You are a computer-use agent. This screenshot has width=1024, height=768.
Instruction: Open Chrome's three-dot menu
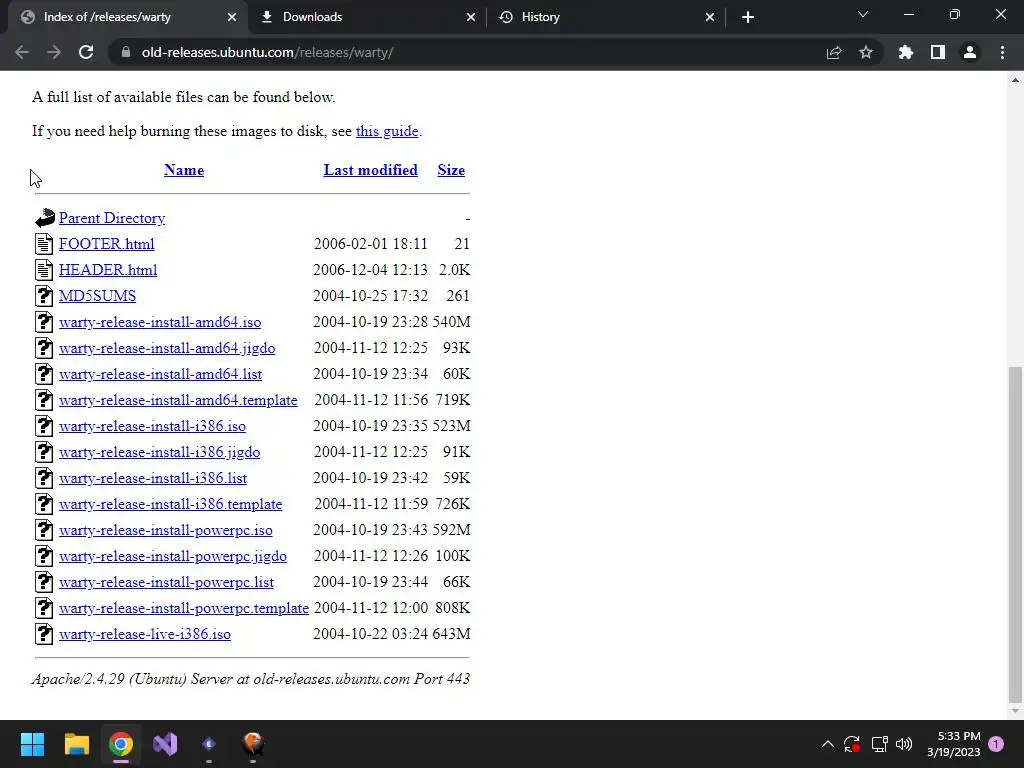1002,52
